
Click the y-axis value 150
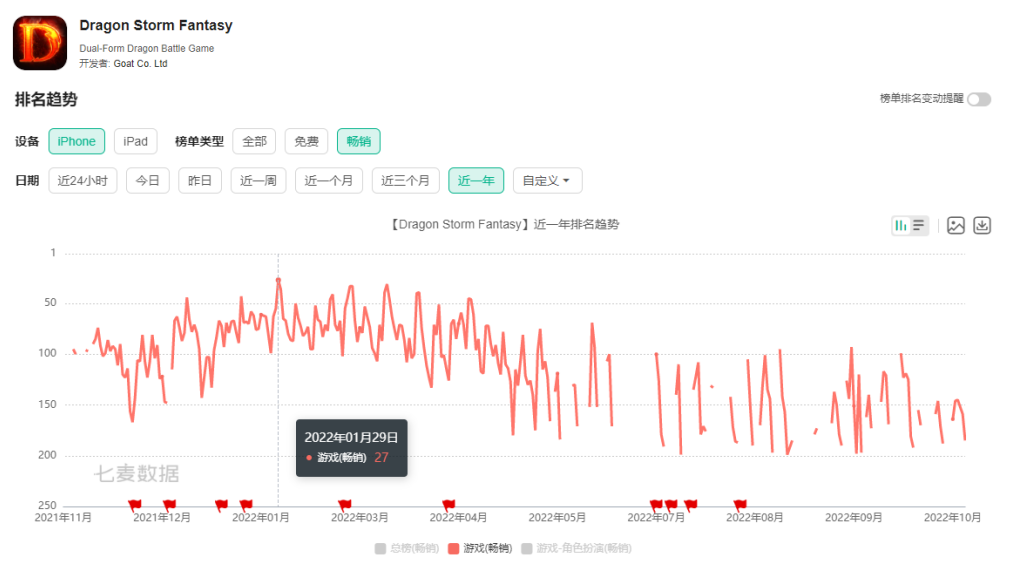tap(48, 404)
